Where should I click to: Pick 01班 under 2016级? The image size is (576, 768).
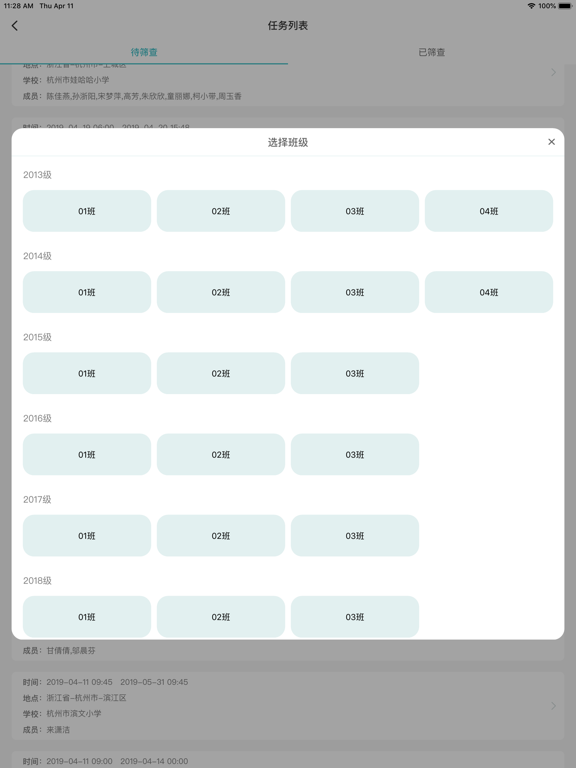pos(87,455)
